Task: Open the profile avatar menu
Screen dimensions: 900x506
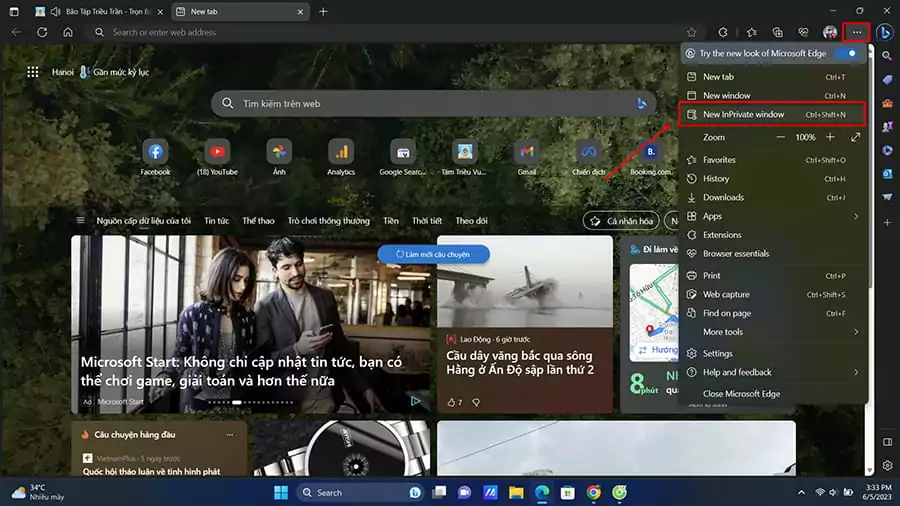Action: 829,32
